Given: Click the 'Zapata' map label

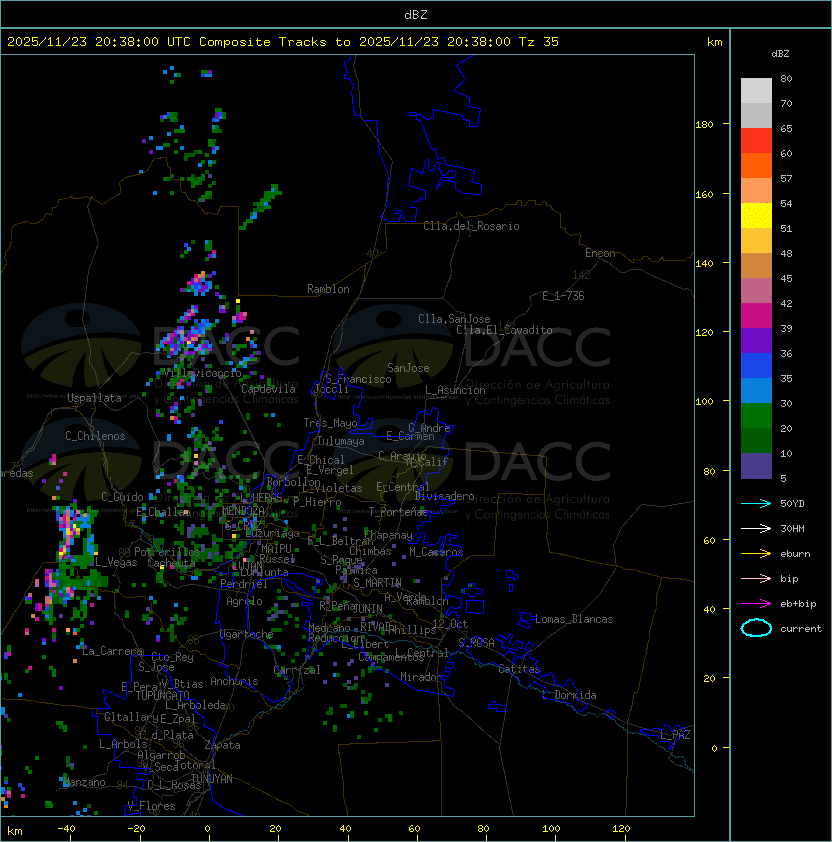Looking at the screenshot, I should (x=222, y=745).
